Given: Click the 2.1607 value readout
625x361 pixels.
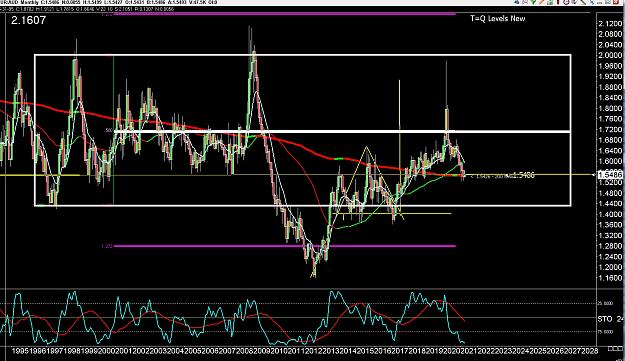Looking at the screenshot, I should pos(28,20).
